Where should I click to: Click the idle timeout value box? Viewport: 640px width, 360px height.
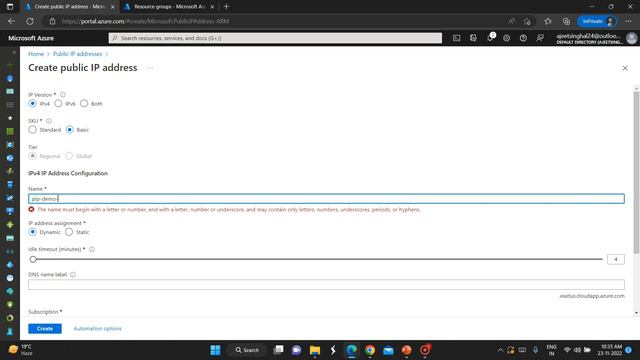point(616,259)
